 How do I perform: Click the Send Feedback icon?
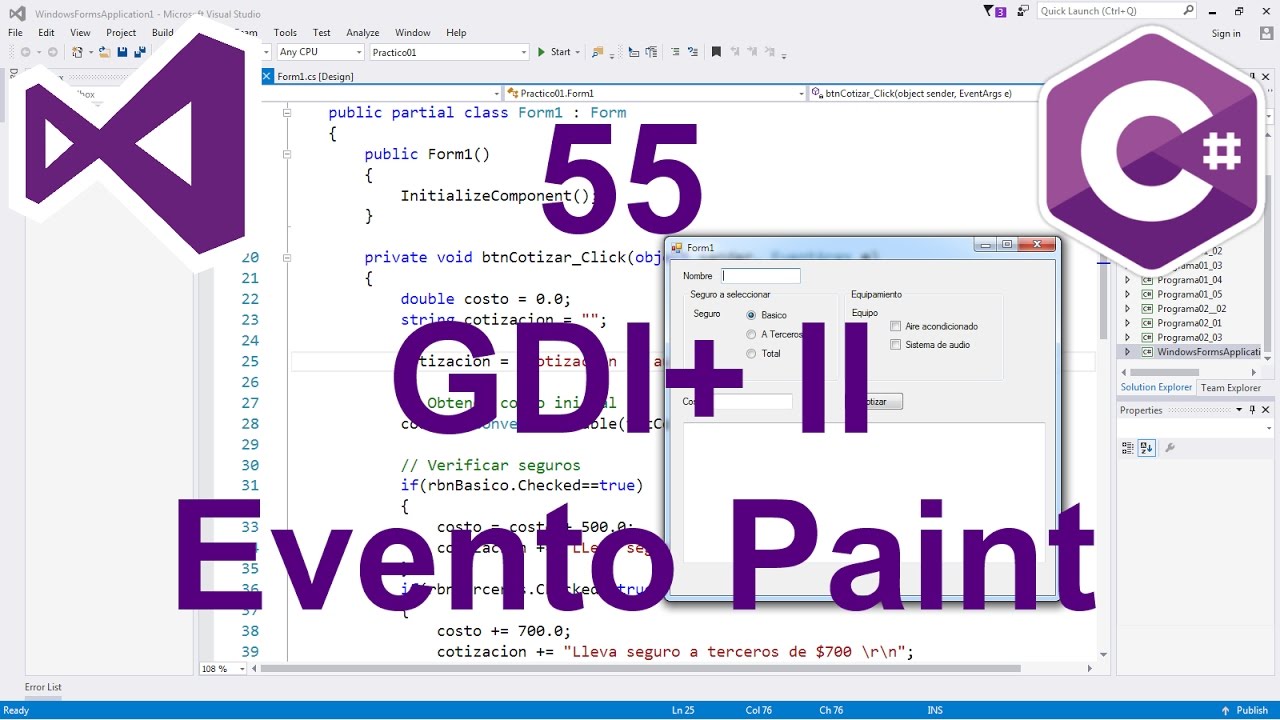(x=1022, y=11)
